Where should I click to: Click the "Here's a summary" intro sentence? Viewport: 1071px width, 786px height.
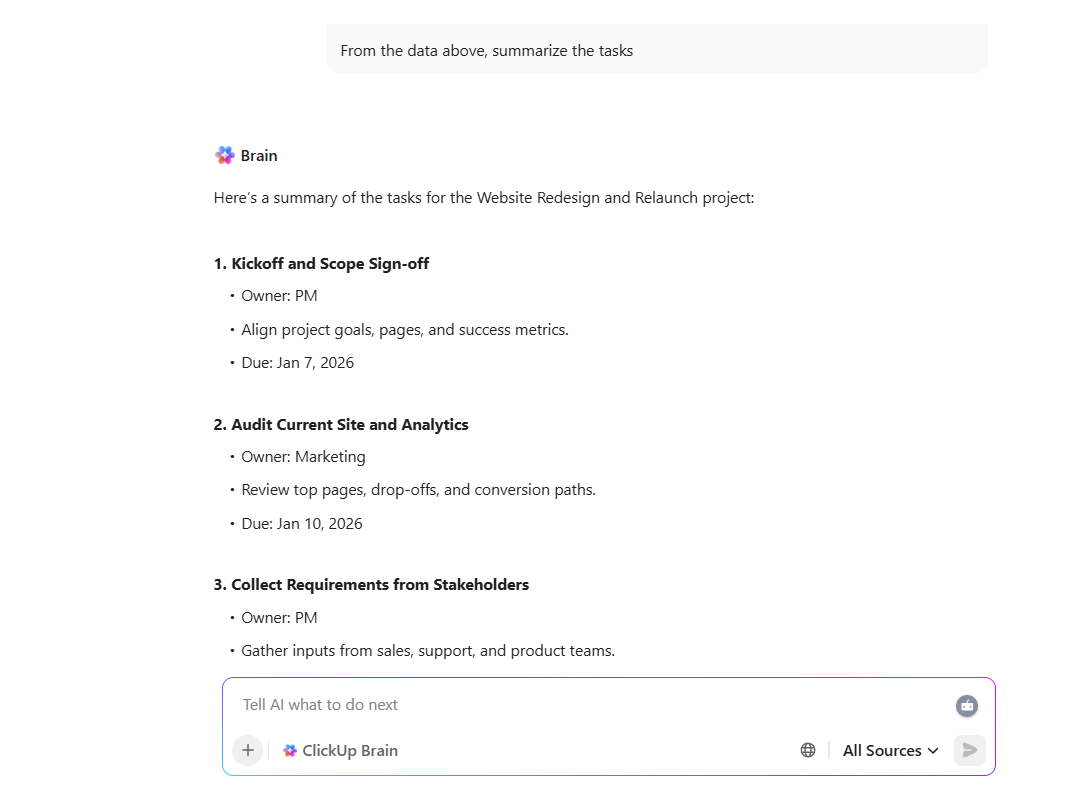[x=484, y=198]
